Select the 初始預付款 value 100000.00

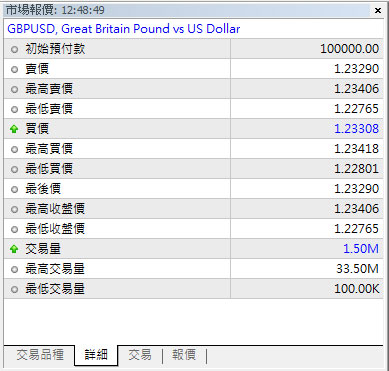point(350,49)
